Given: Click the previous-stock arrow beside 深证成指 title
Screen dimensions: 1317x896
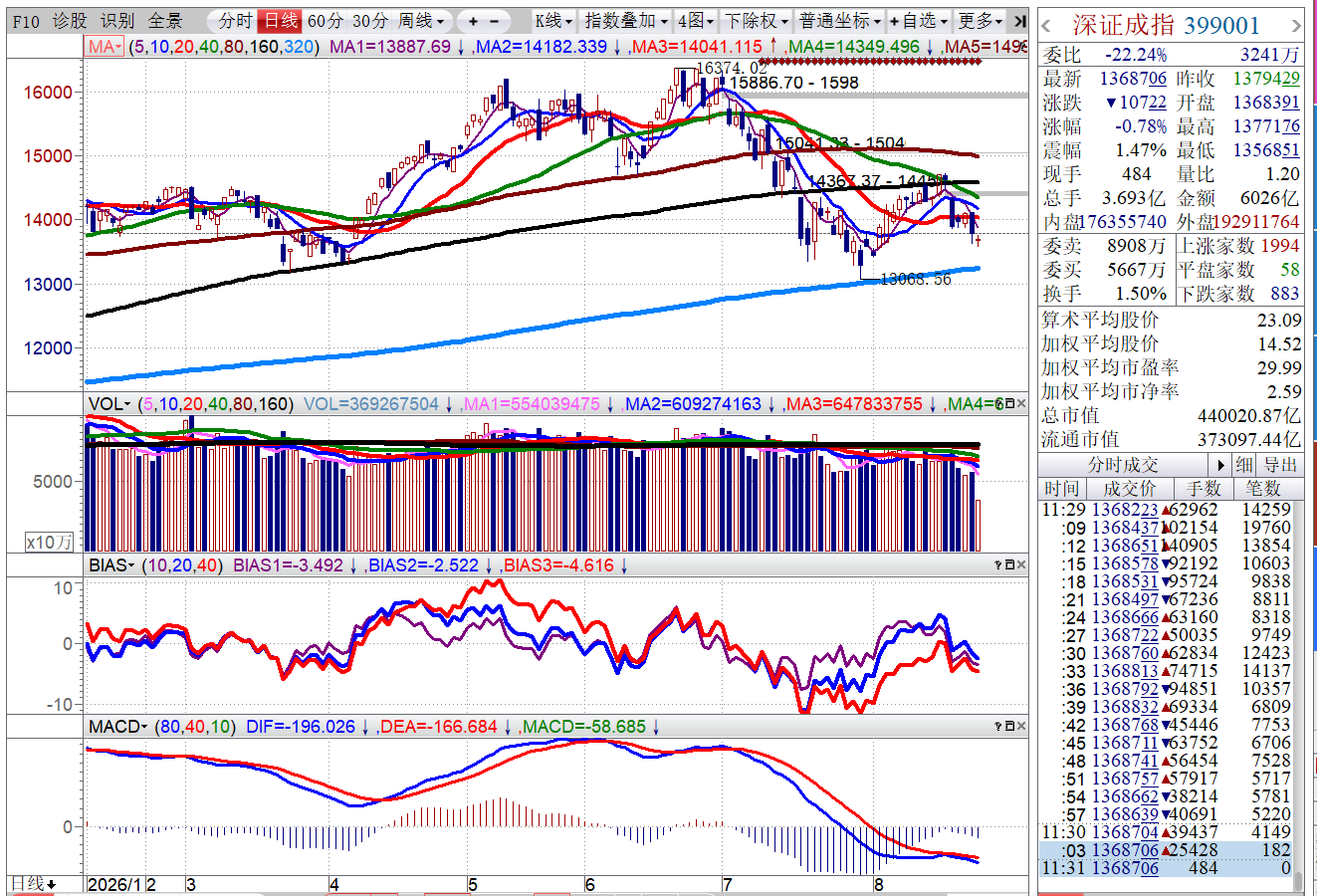Looking at the screenshot, I should [x=1046, y=26].
